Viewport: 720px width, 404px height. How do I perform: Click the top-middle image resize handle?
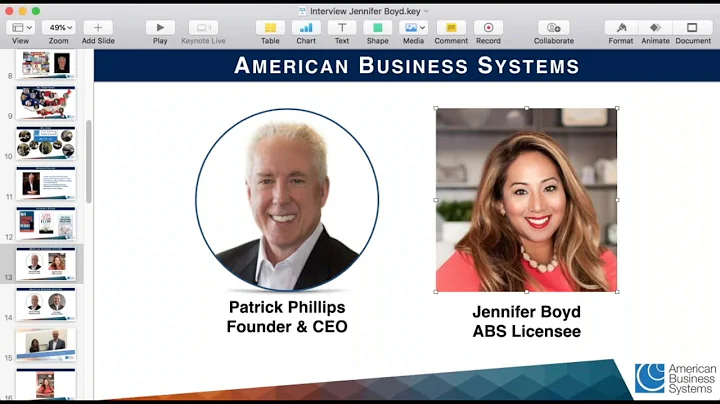(527, 108)
